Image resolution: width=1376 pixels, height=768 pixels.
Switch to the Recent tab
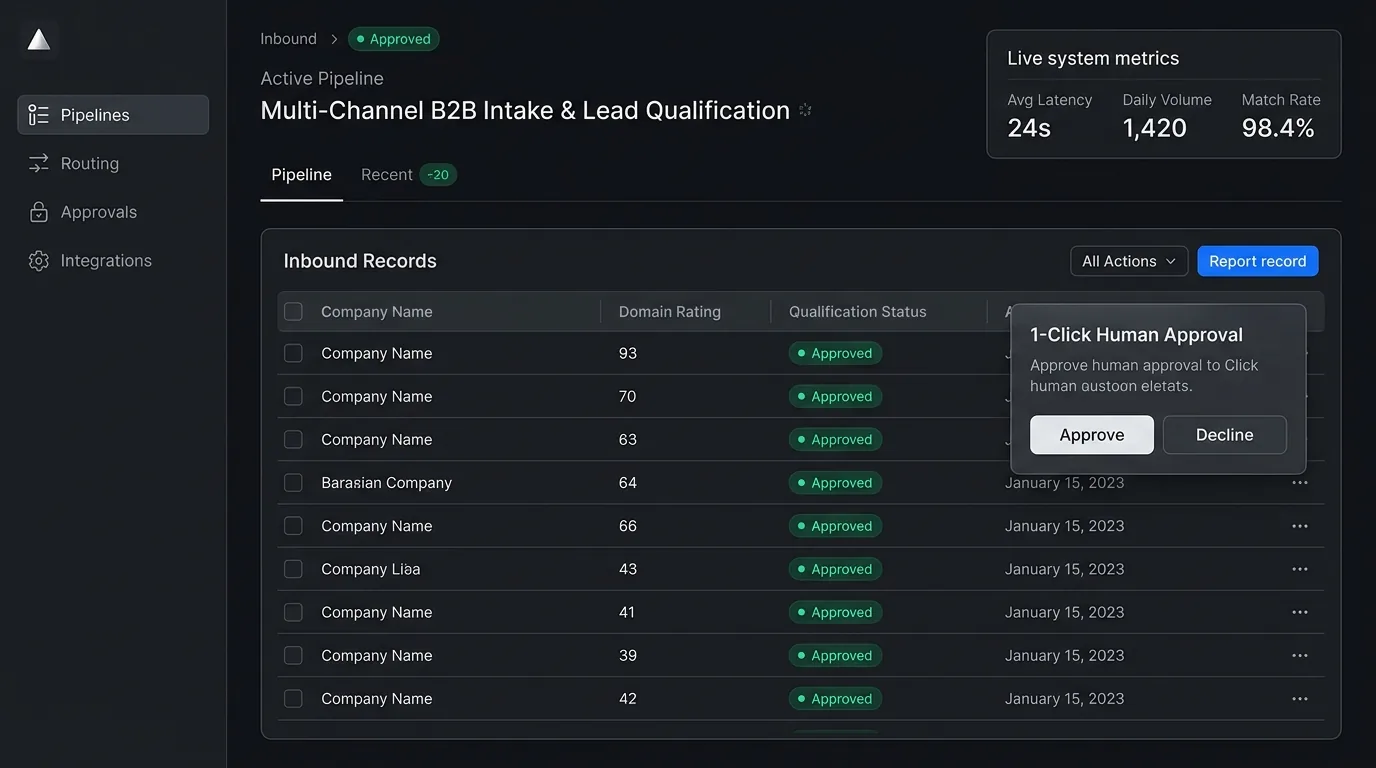tap(408, 175)
